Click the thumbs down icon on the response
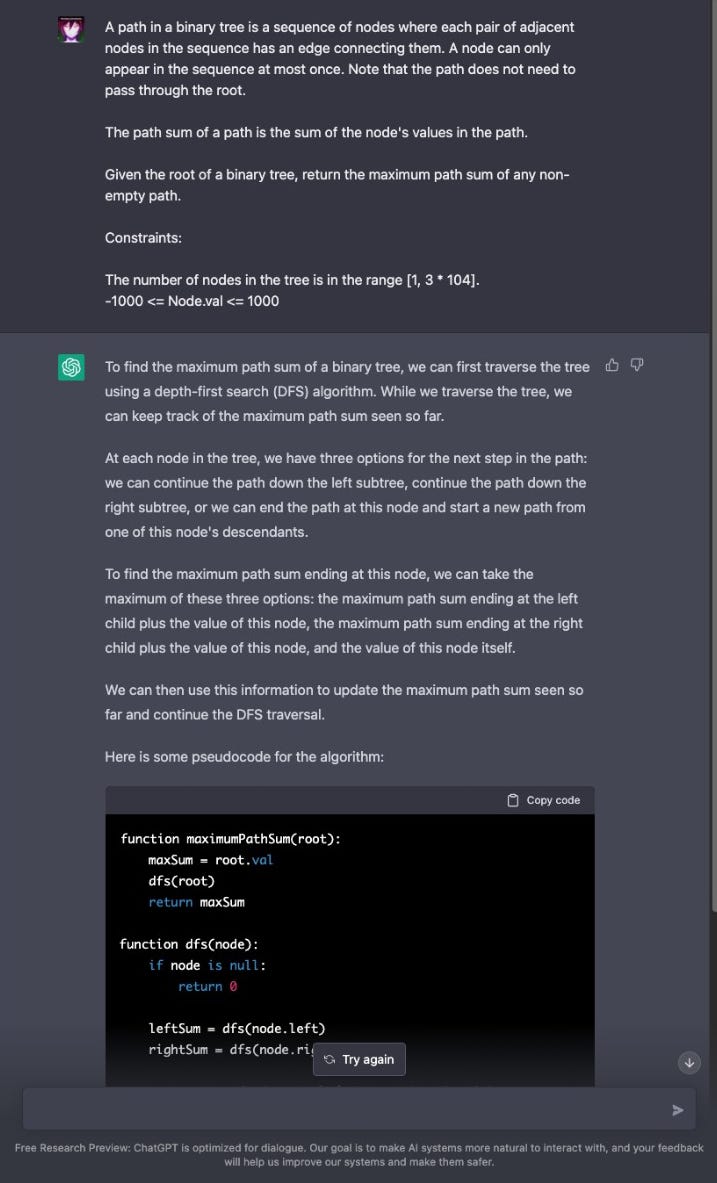This screenshot has height=1183, width=717. [637, 366]
